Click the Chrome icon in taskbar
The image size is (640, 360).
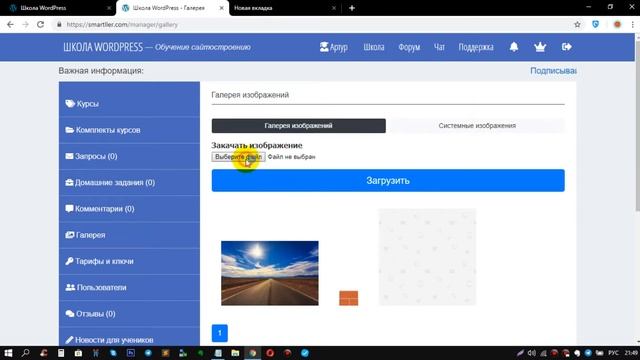click(x=253, y=353)
